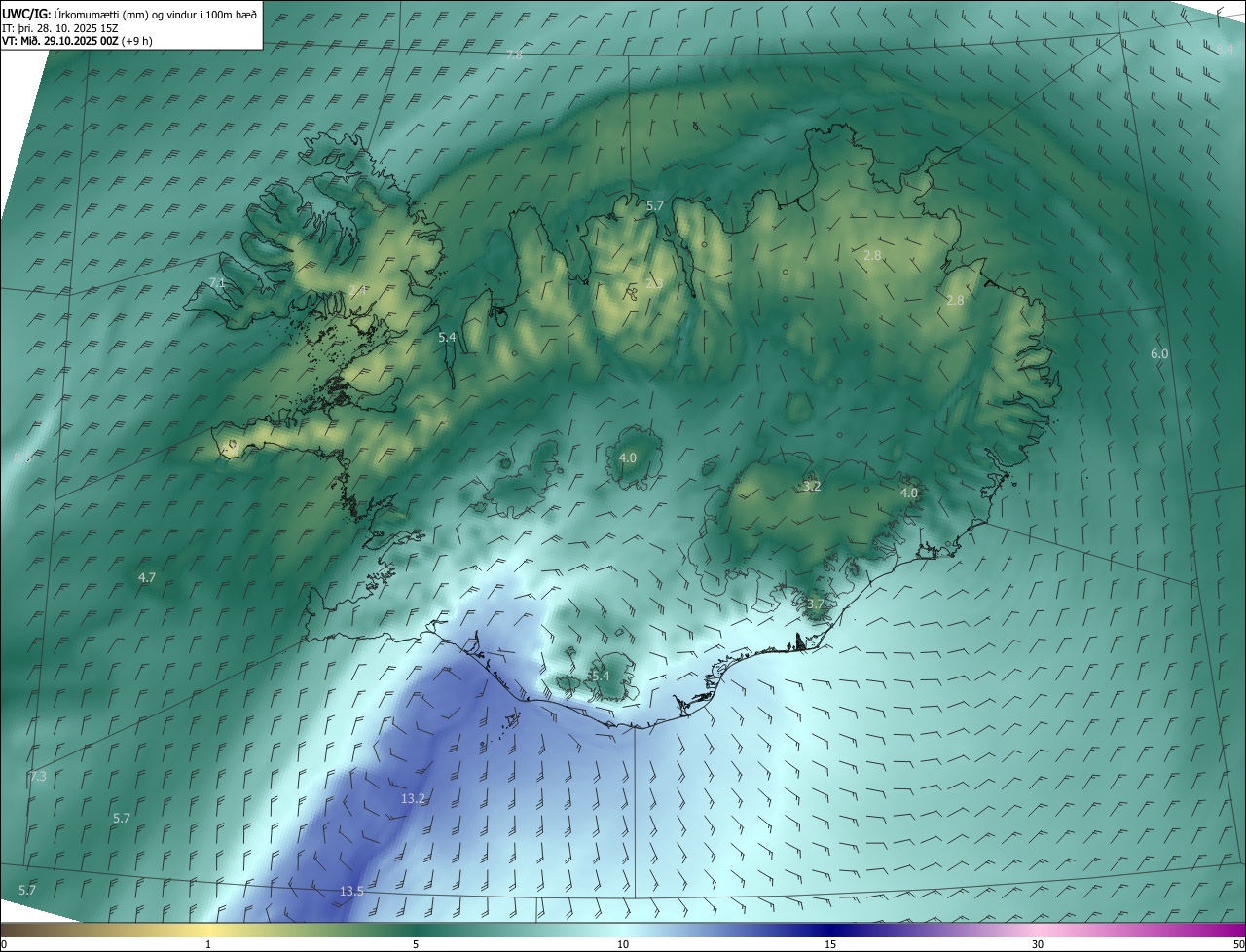Viewport: 1246px width, 952px height.
Task: Select the 5 tick label on the color scale
Action: (416, 944)
